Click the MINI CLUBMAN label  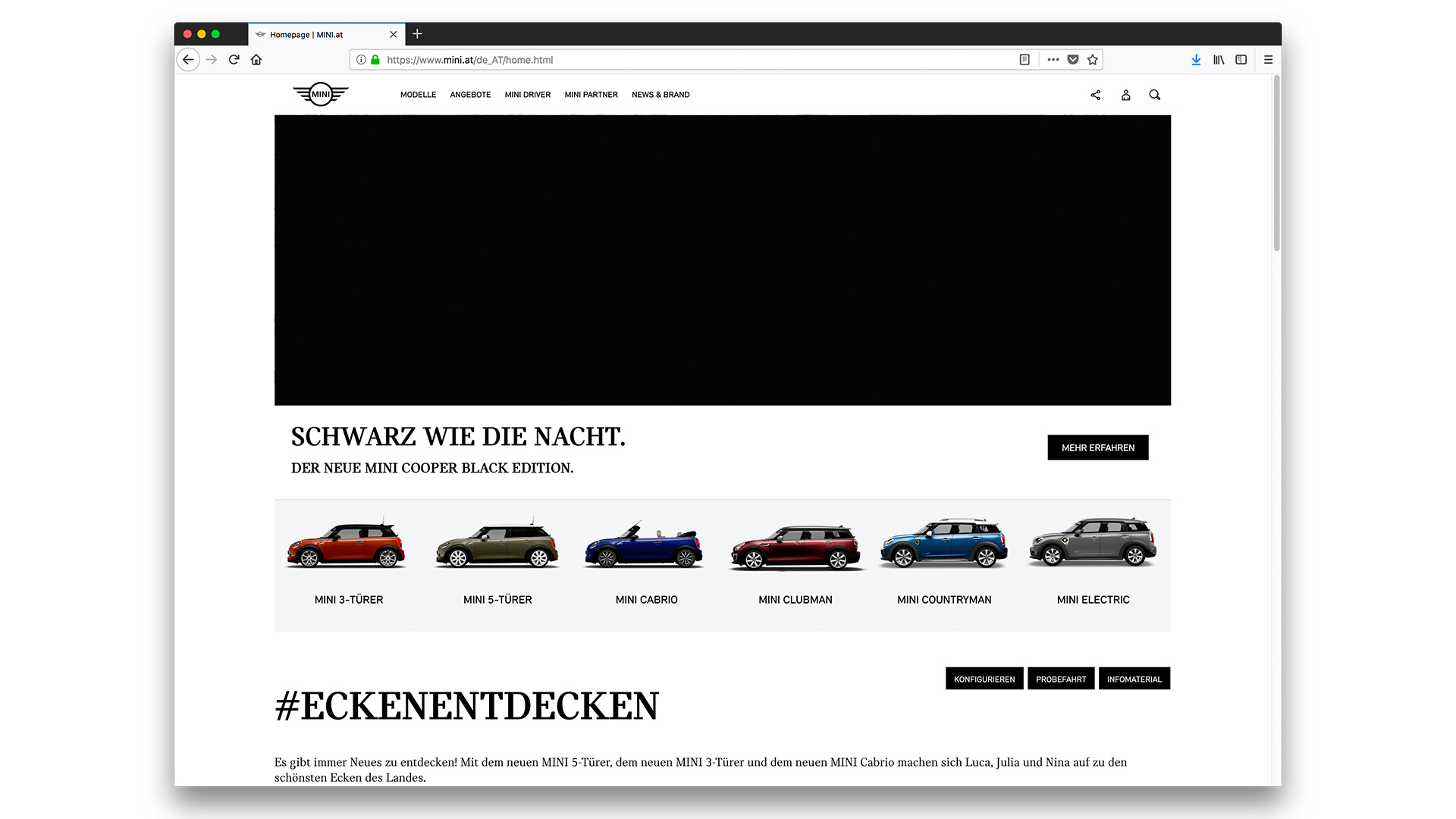click(795, 600)
